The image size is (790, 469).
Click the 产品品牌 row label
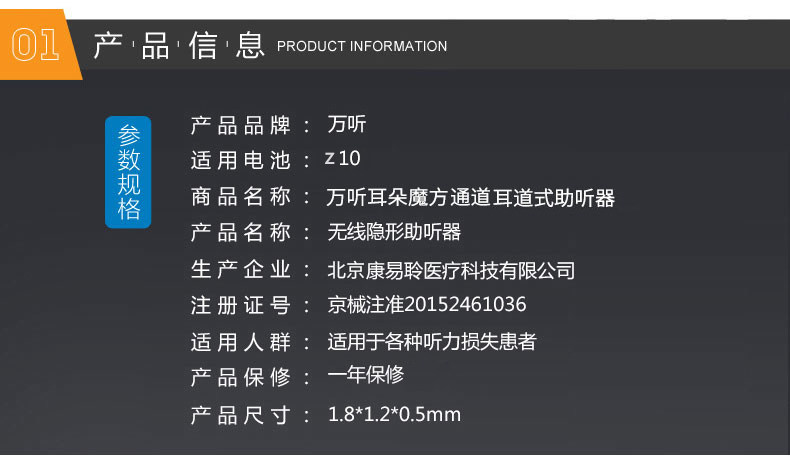[x=241, y=125]
